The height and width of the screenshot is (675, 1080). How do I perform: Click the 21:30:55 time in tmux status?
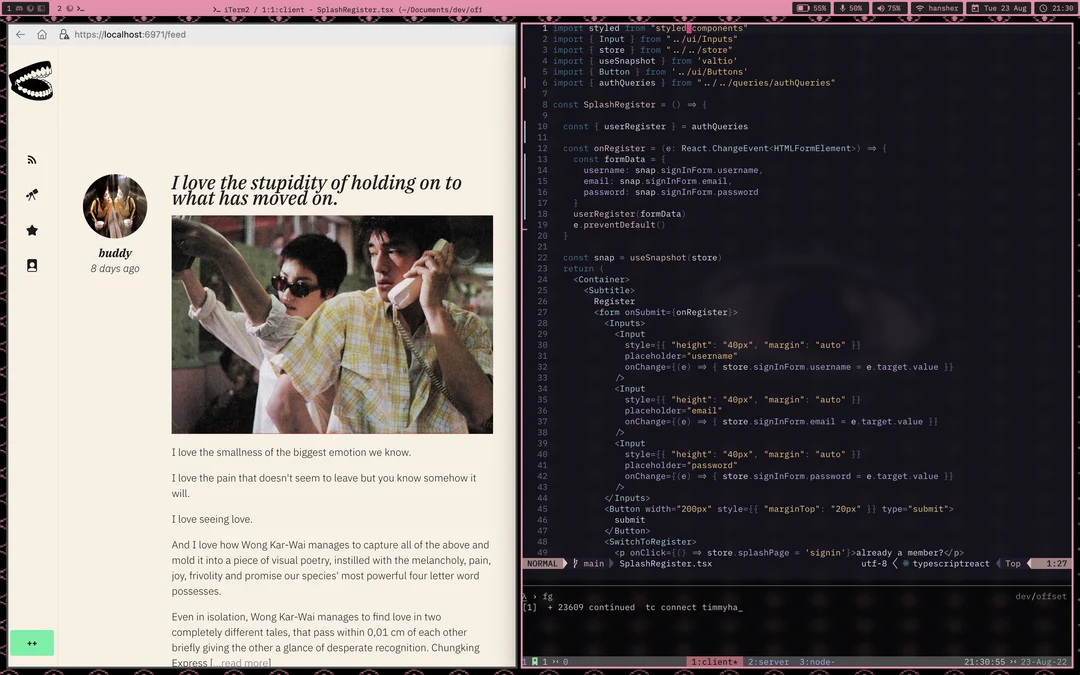[x=984, y=662]
